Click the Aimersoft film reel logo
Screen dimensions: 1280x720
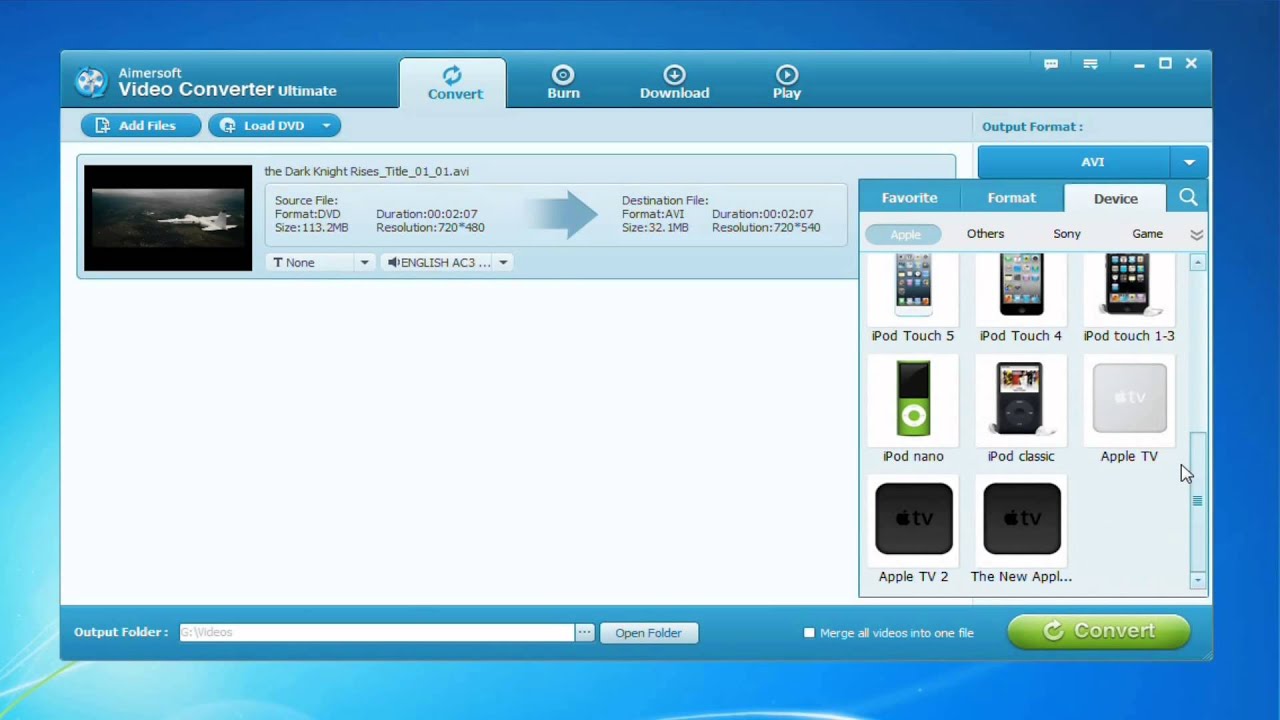pyautogui.click(x=91, y=82)
